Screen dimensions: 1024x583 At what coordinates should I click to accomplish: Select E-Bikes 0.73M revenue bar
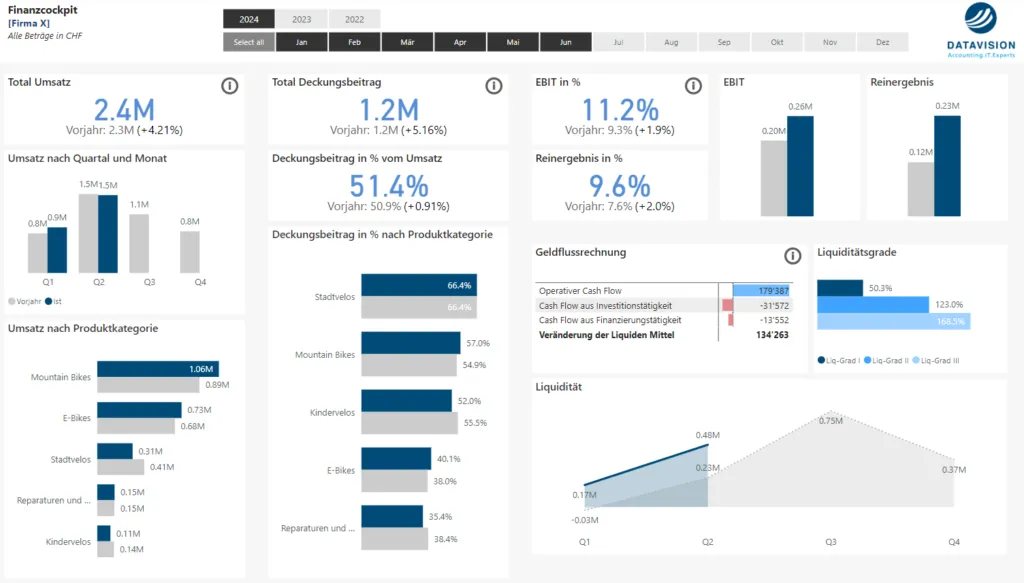139,410
